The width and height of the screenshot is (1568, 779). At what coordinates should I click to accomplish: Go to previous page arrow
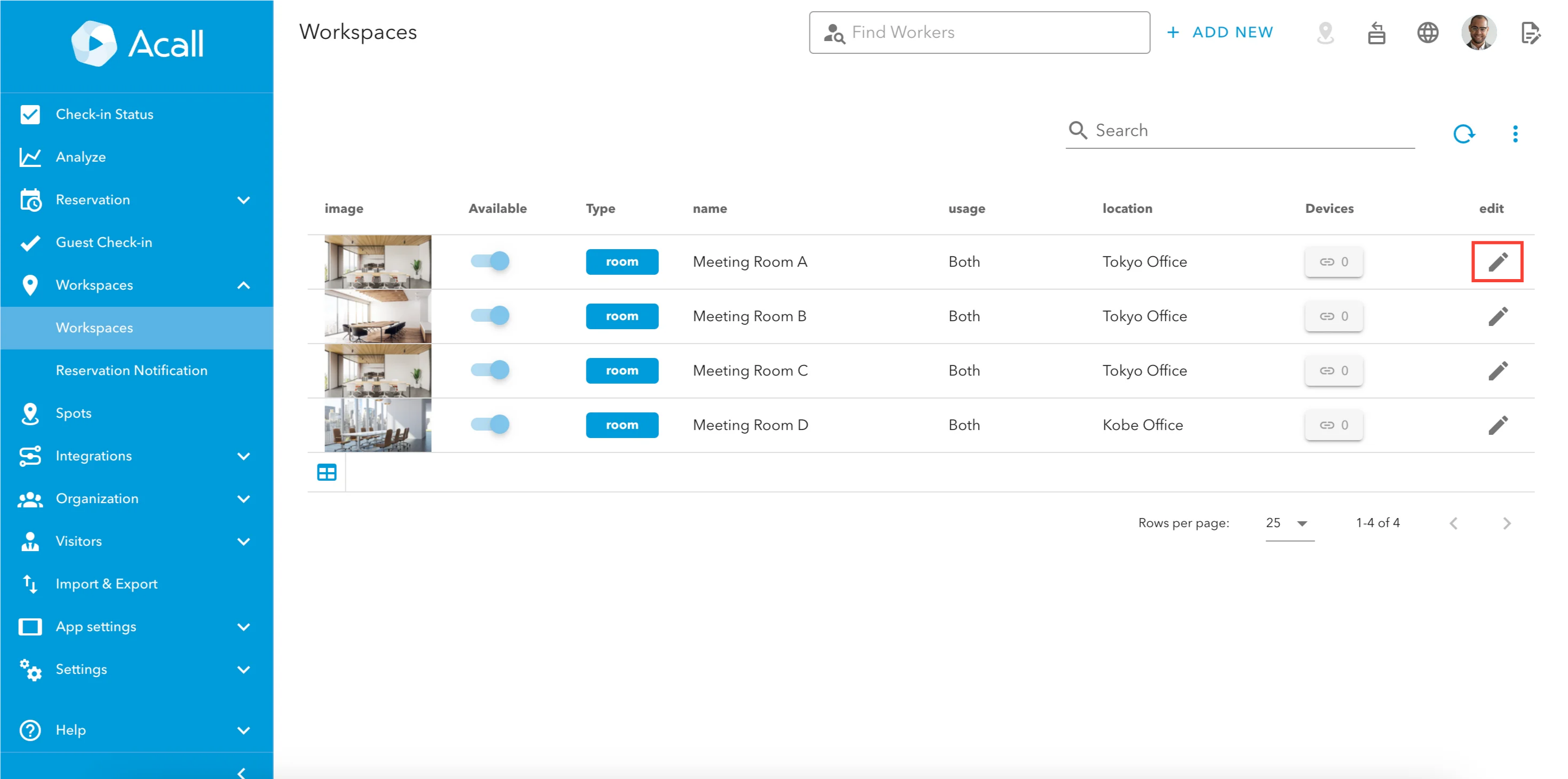click(x=1454, y=523)
